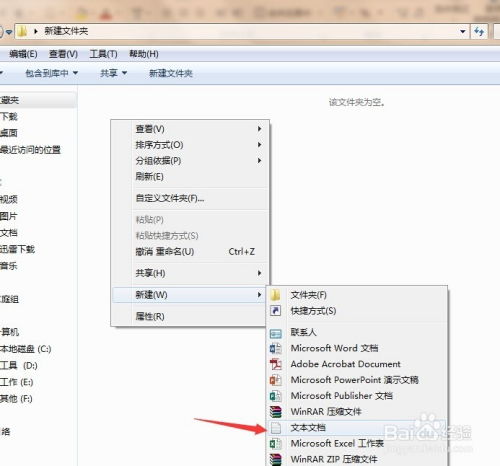This screenshot has width=500, height=466.
Task: Click the PowerPoint 演示文稿 icon
Action: 276,380
